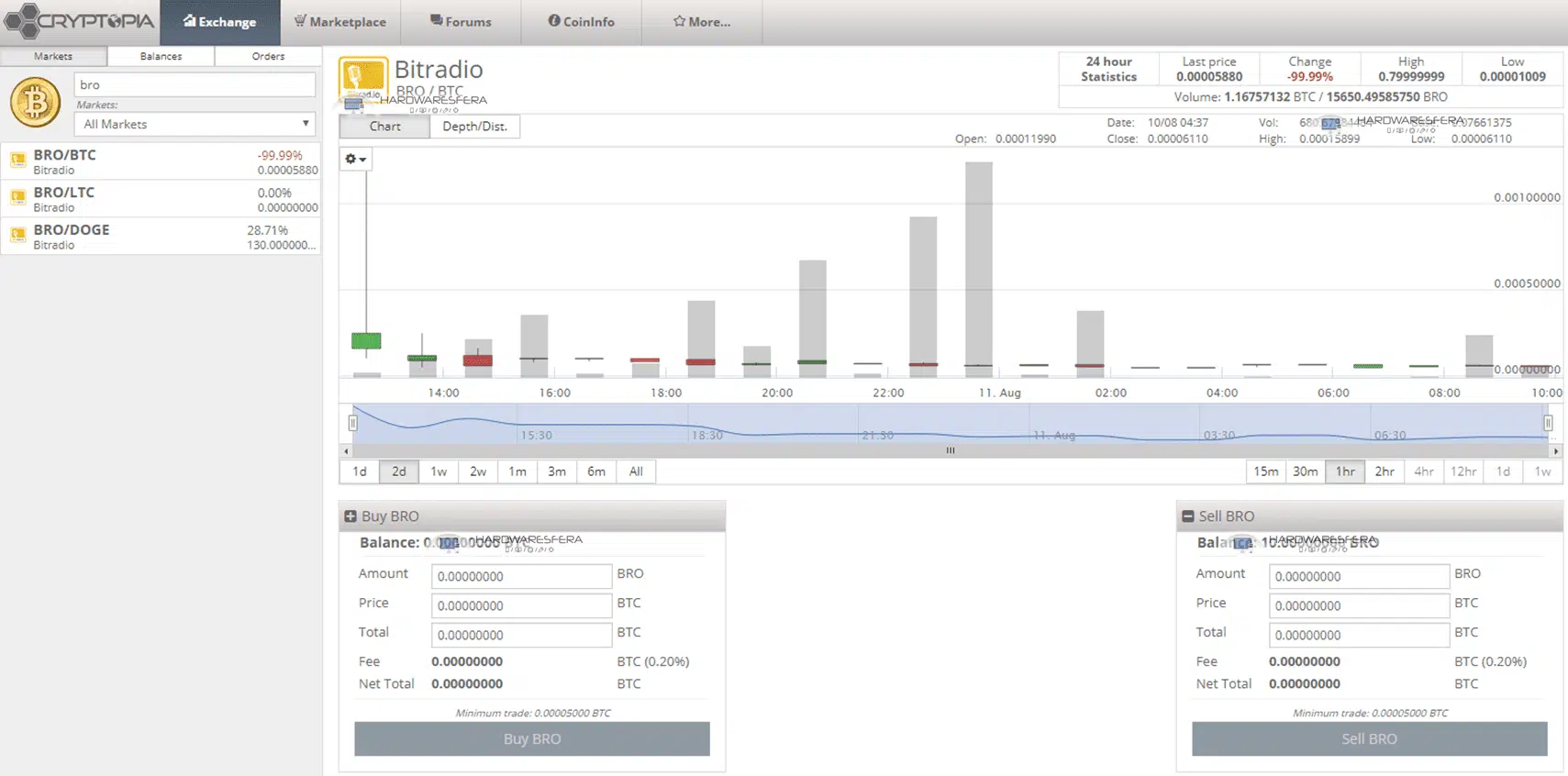Set chart range to 6m
The width and height of the screenshot is (1568, 776).
point(596,471)
